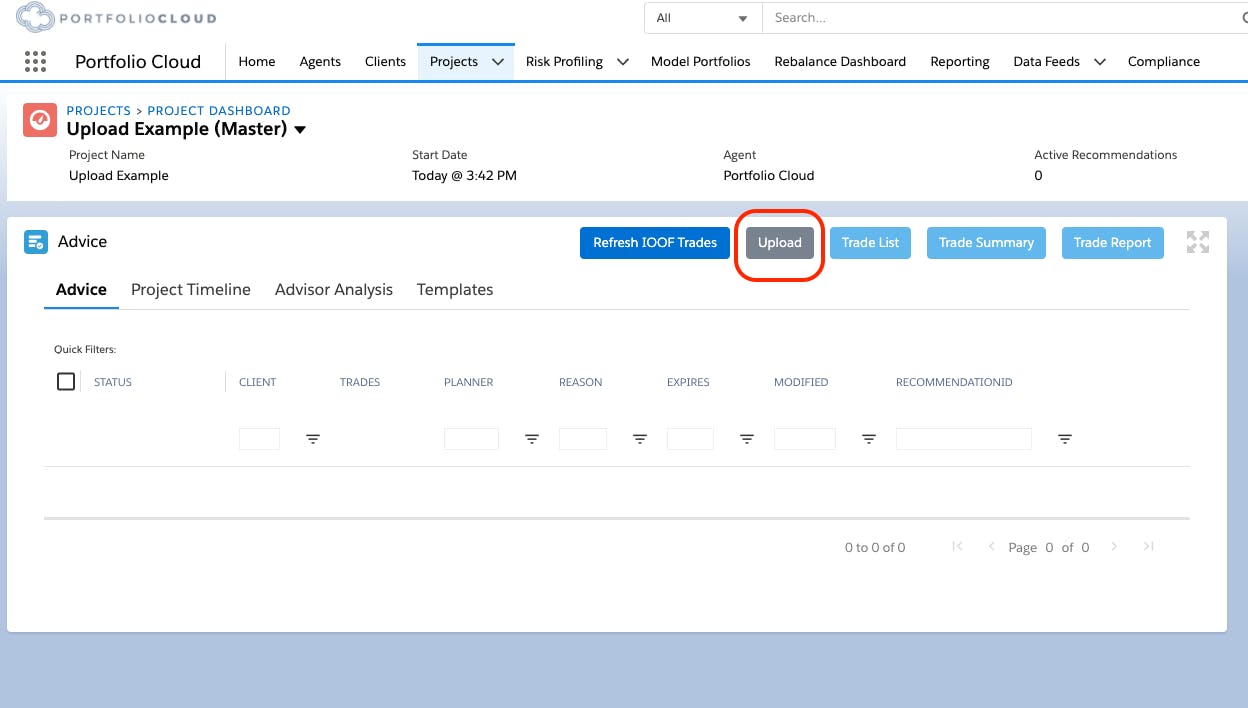Click the Trade List button
The width and height of the screenshot is (1248, 708).
870,242
